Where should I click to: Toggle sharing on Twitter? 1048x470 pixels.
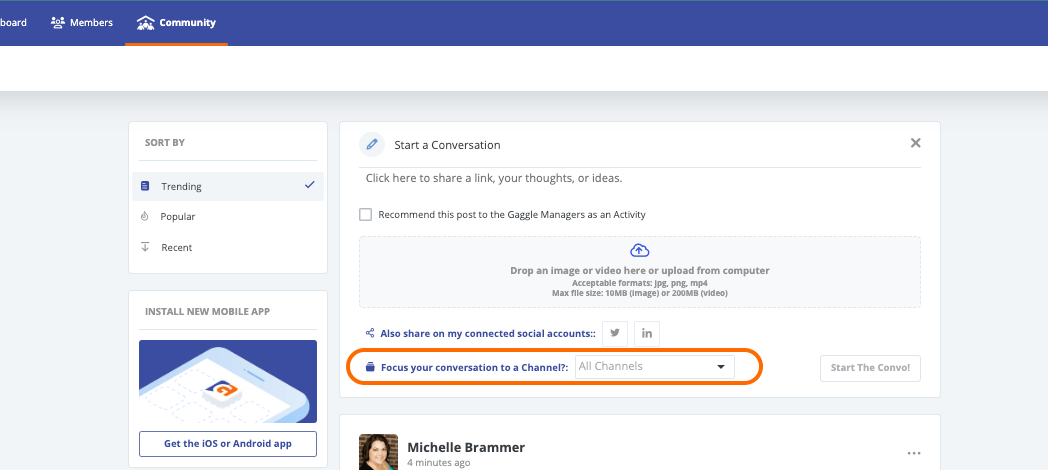point(615,334)
